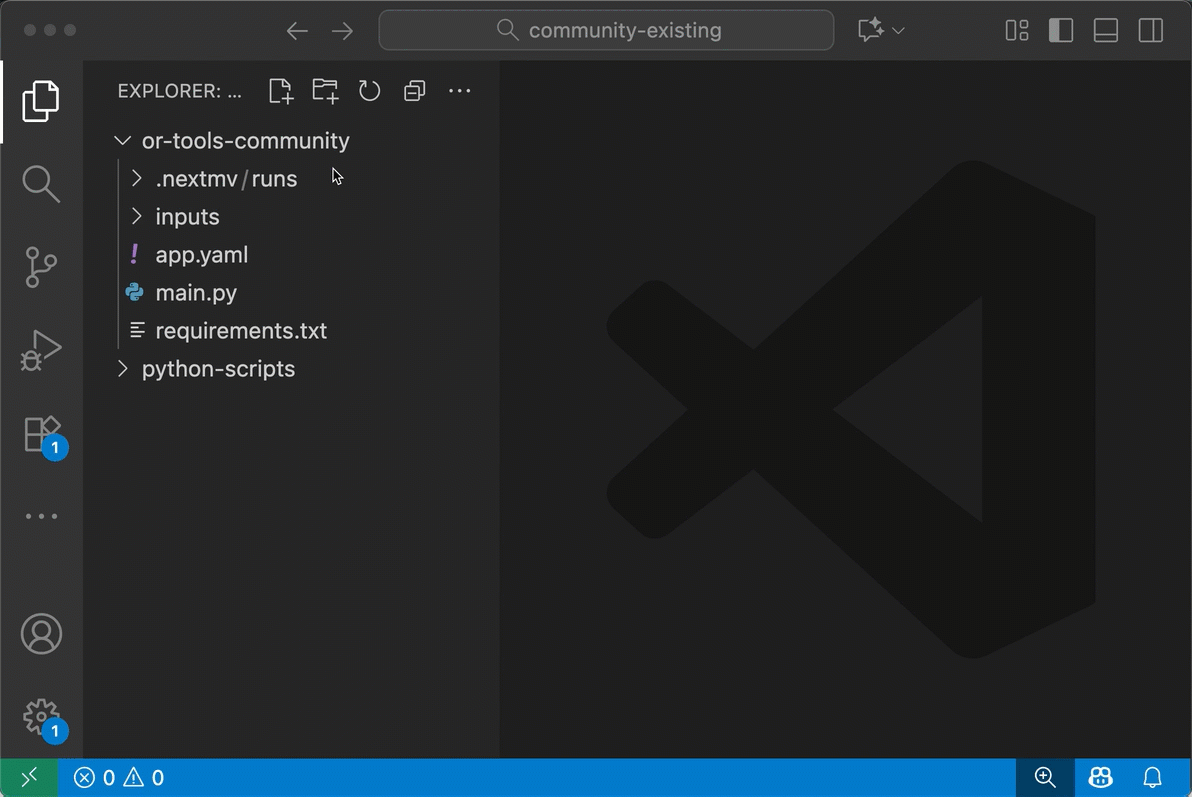Viewport: 1192px width, 797px height.
Task: Expand the inputs folder
Action: point(292,217)
